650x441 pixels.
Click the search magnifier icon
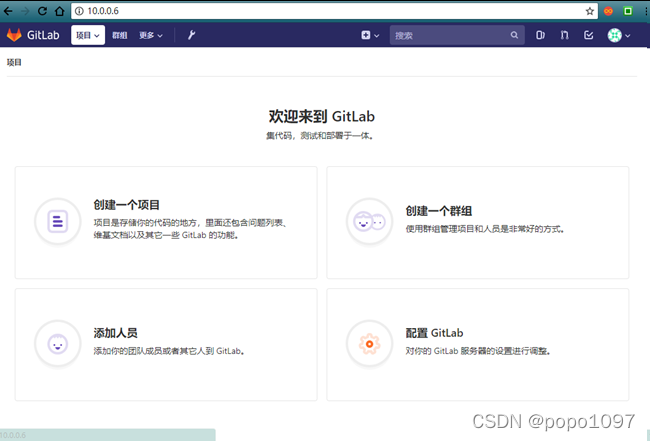click(x=514, y=35)
